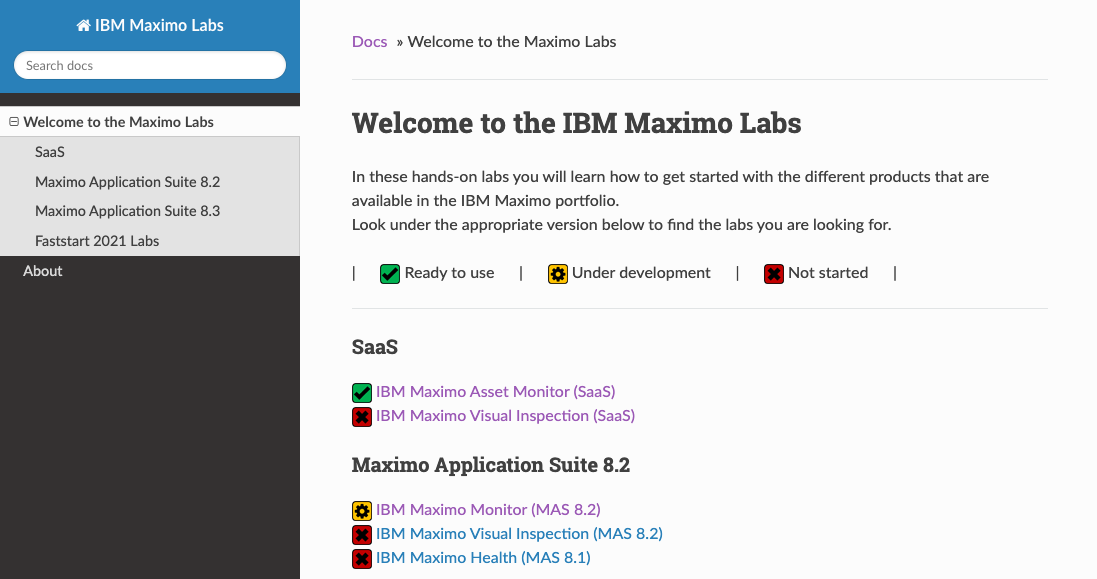The width and height of the screenshot is (1097, 579).
Task: Click the green checkmark icon next to Ready to use
Action: point(390,273)
